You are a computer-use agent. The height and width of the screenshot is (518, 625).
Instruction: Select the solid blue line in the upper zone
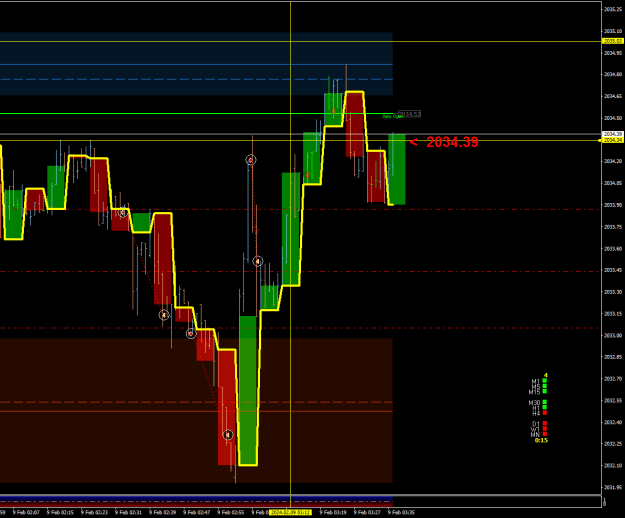click(x=196, y=64)
